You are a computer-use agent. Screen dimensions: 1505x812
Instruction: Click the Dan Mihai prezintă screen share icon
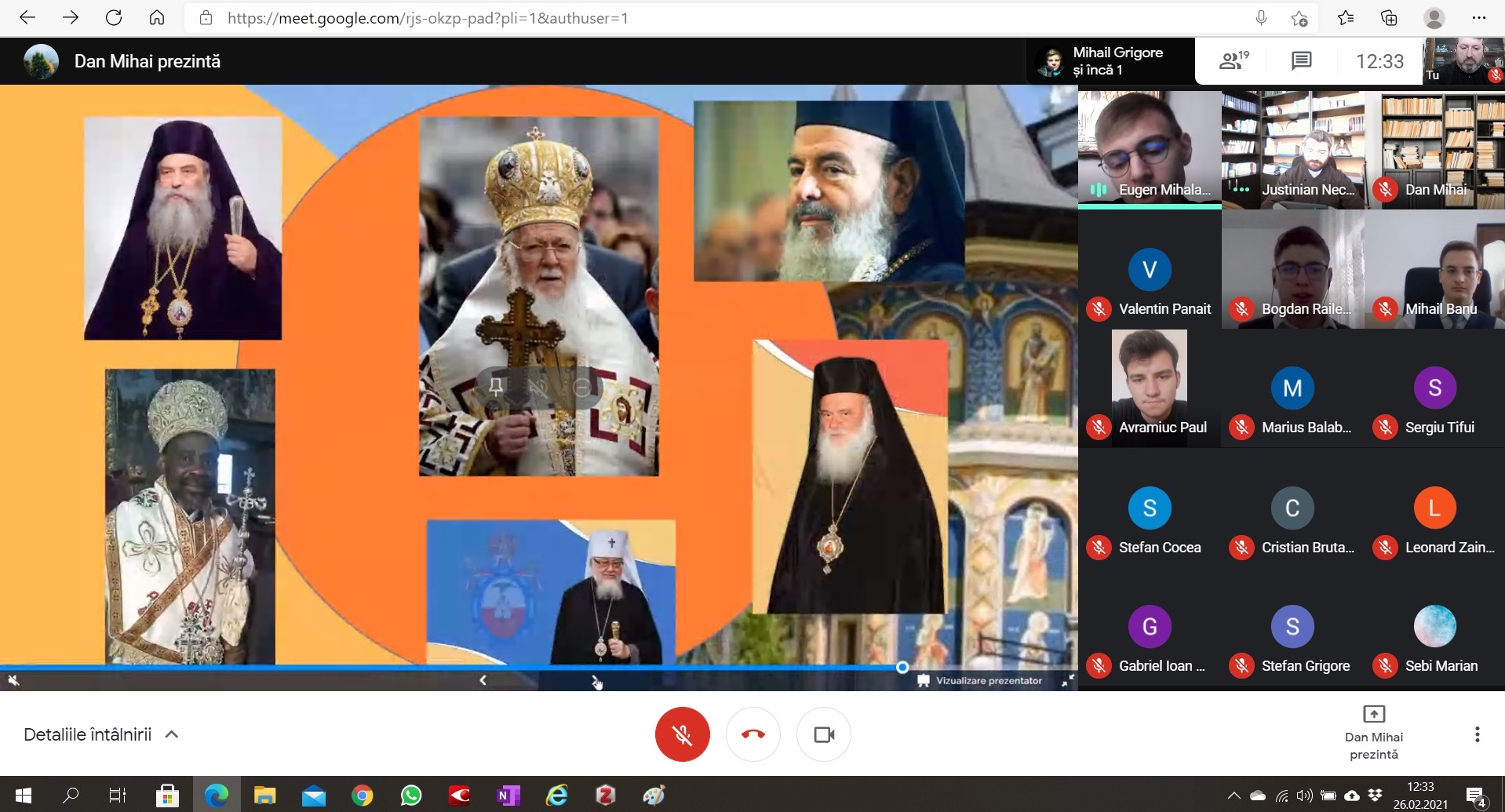[1373, 714]
